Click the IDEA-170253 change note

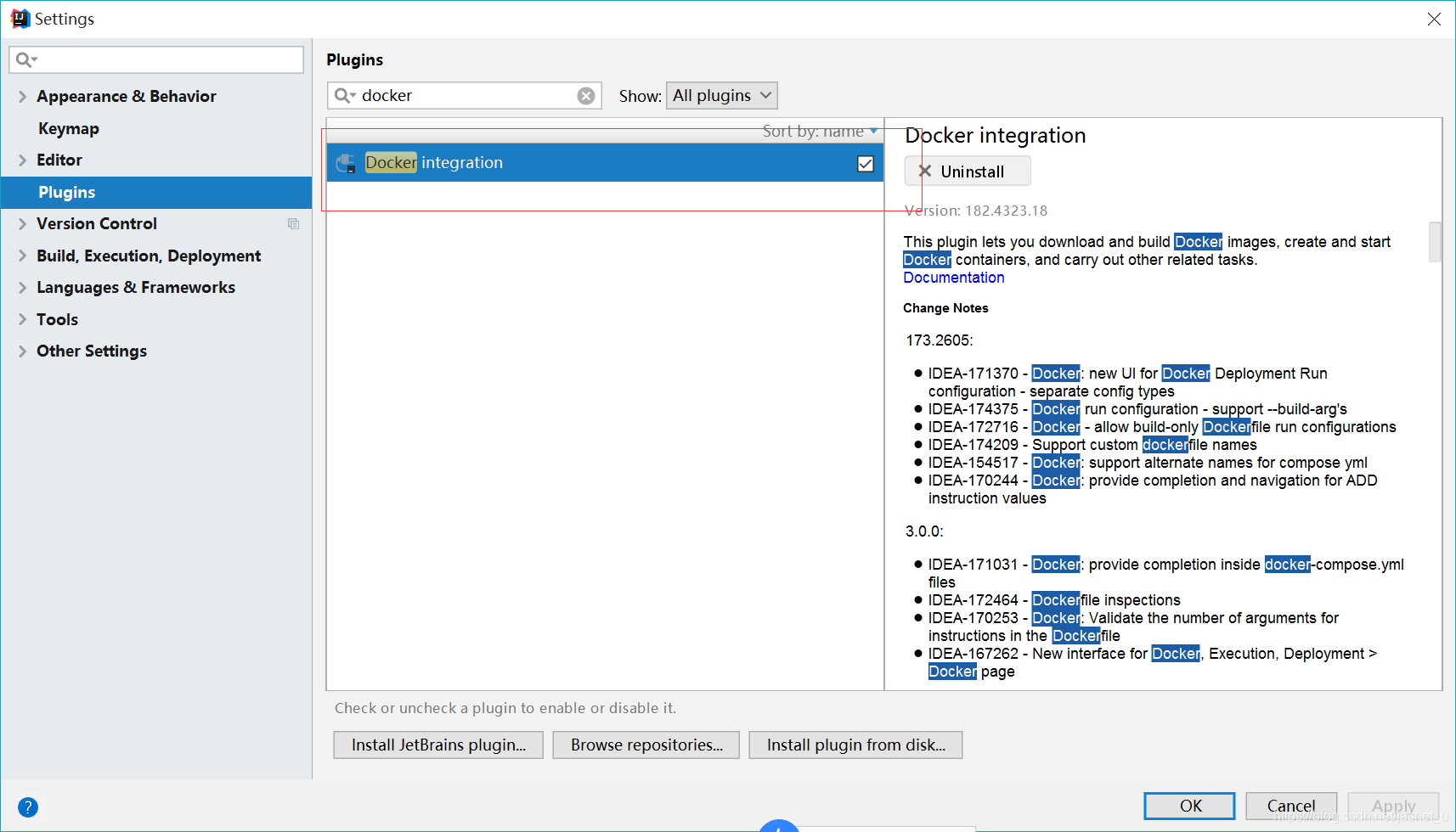pos(1133,627)
